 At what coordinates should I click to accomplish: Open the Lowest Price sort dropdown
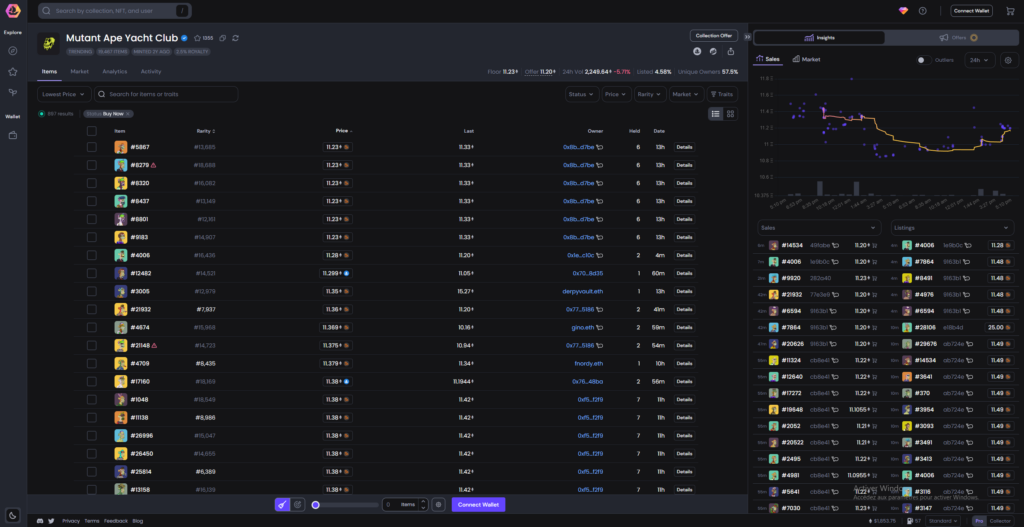[64, 94]
